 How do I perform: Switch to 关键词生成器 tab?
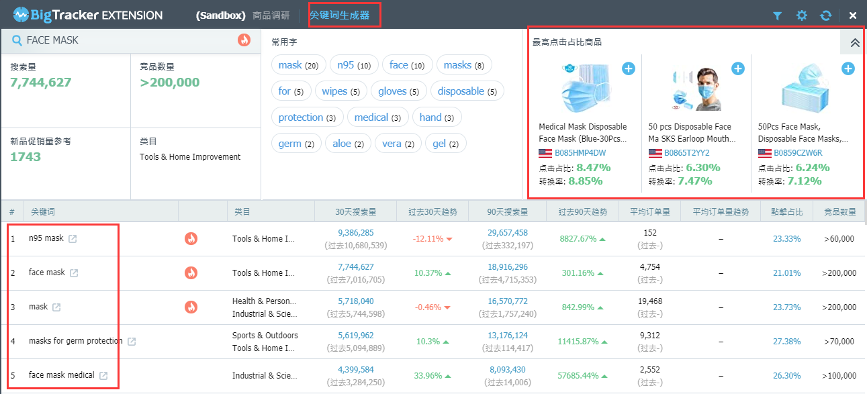(x=339, y=15)
